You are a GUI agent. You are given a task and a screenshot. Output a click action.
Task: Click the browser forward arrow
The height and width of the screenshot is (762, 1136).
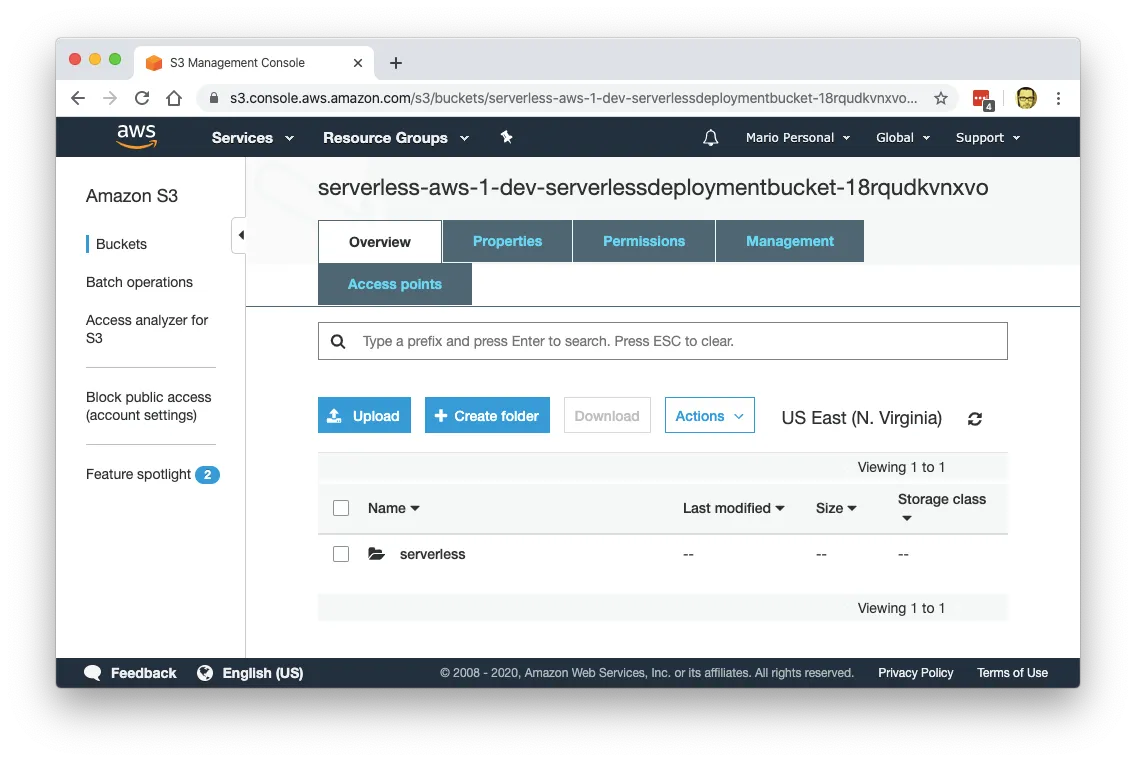point(110,99)
